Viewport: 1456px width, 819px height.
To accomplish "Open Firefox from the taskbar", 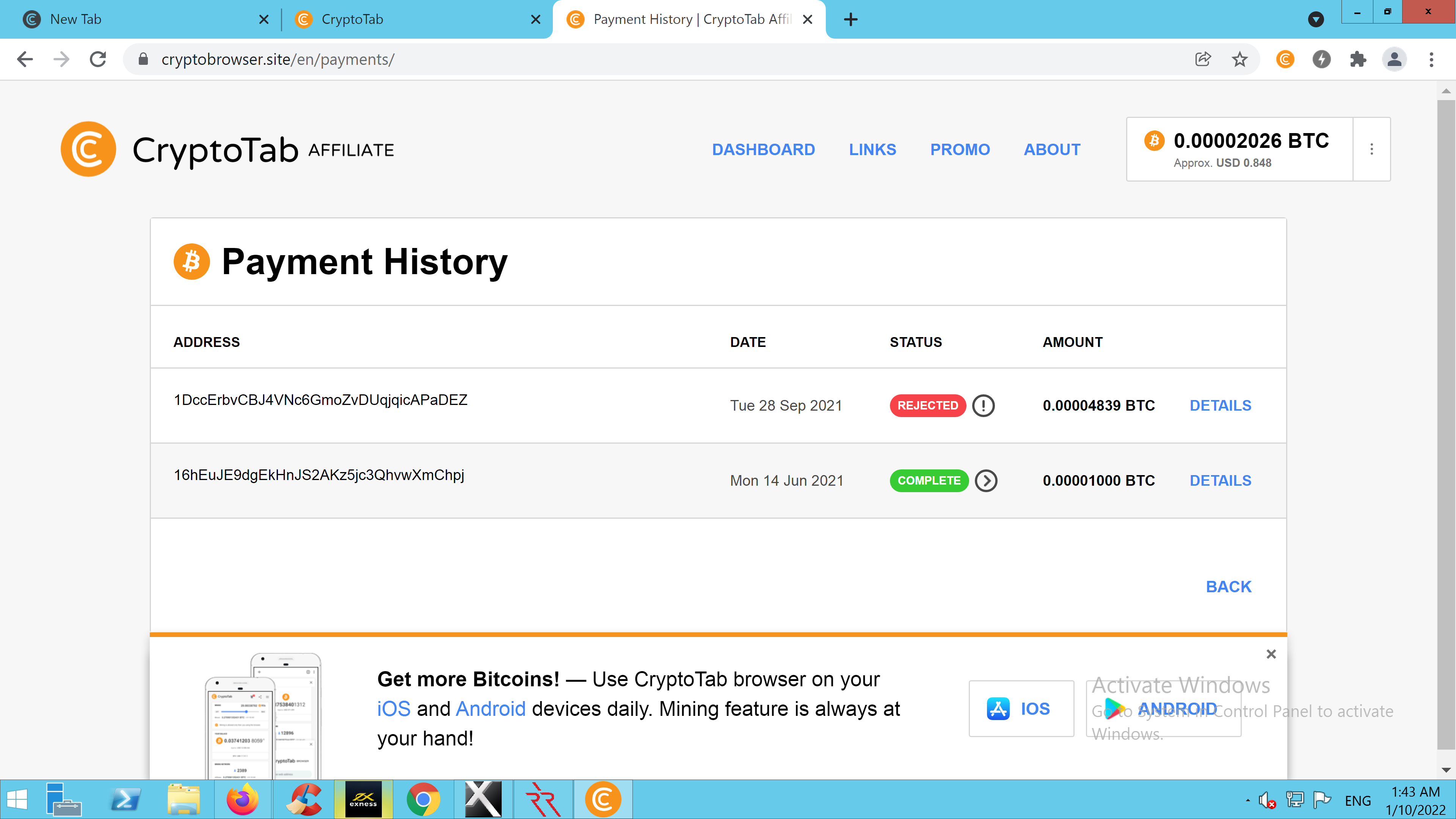I will click(243, 800).
